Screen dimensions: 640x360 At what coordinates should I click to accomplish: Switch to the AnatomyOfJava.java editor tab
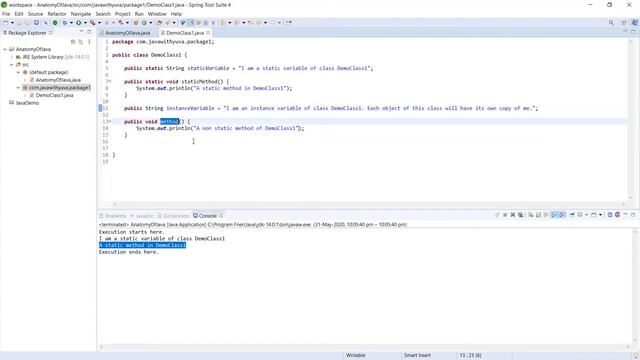click(127, 33)
